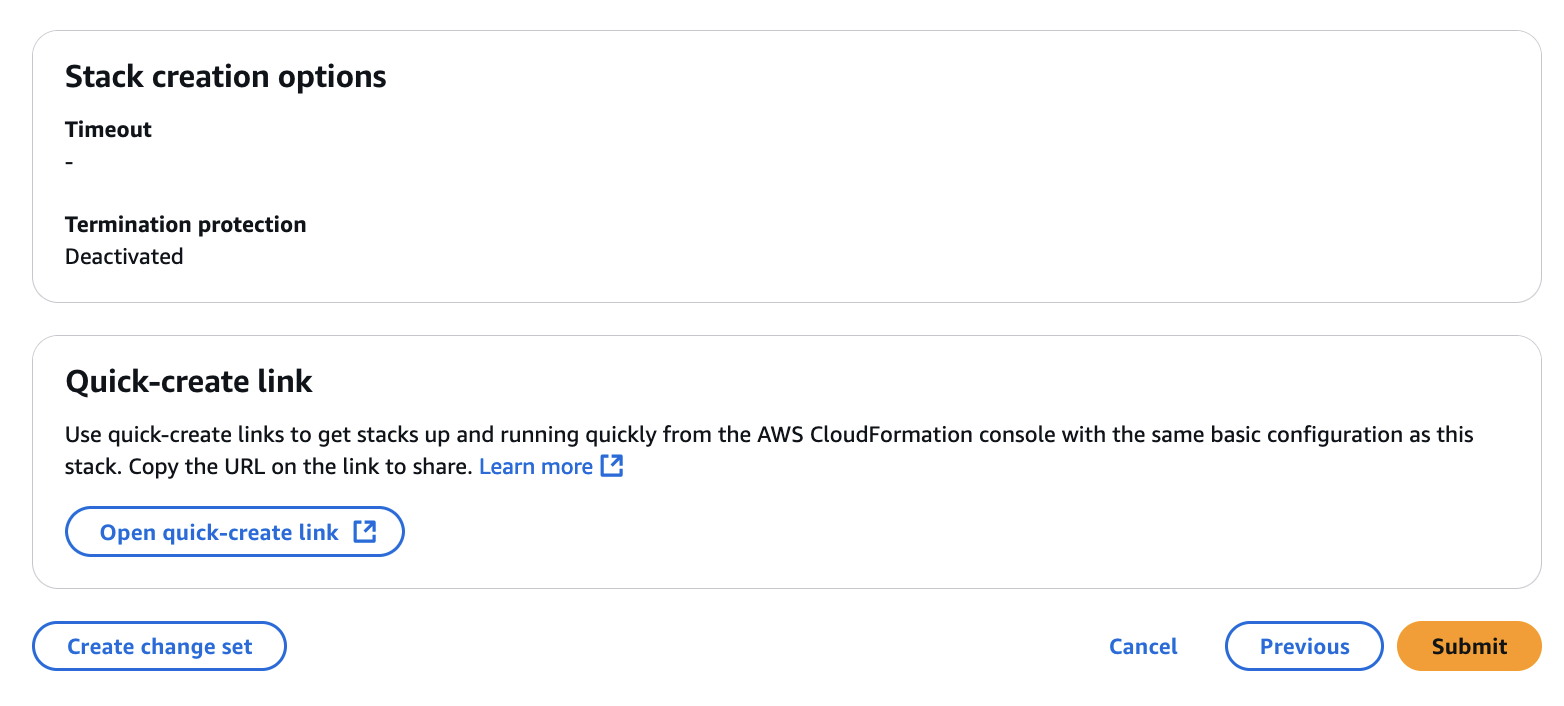Cancel the stack creation
Screen dimensions: 1564x706
(x=1142, y=646)
